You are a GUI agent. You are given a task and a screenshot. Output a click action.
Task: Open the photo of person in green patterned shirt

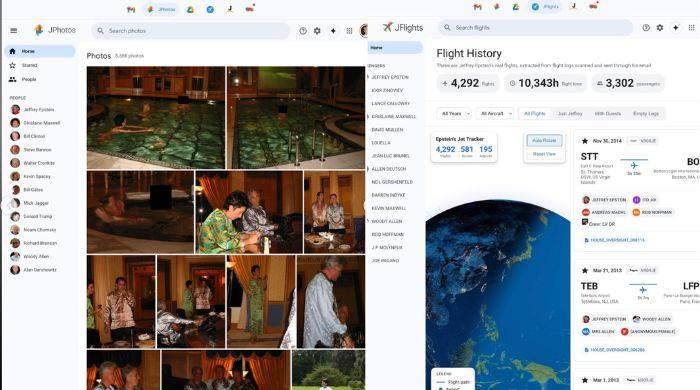[249, 212]
